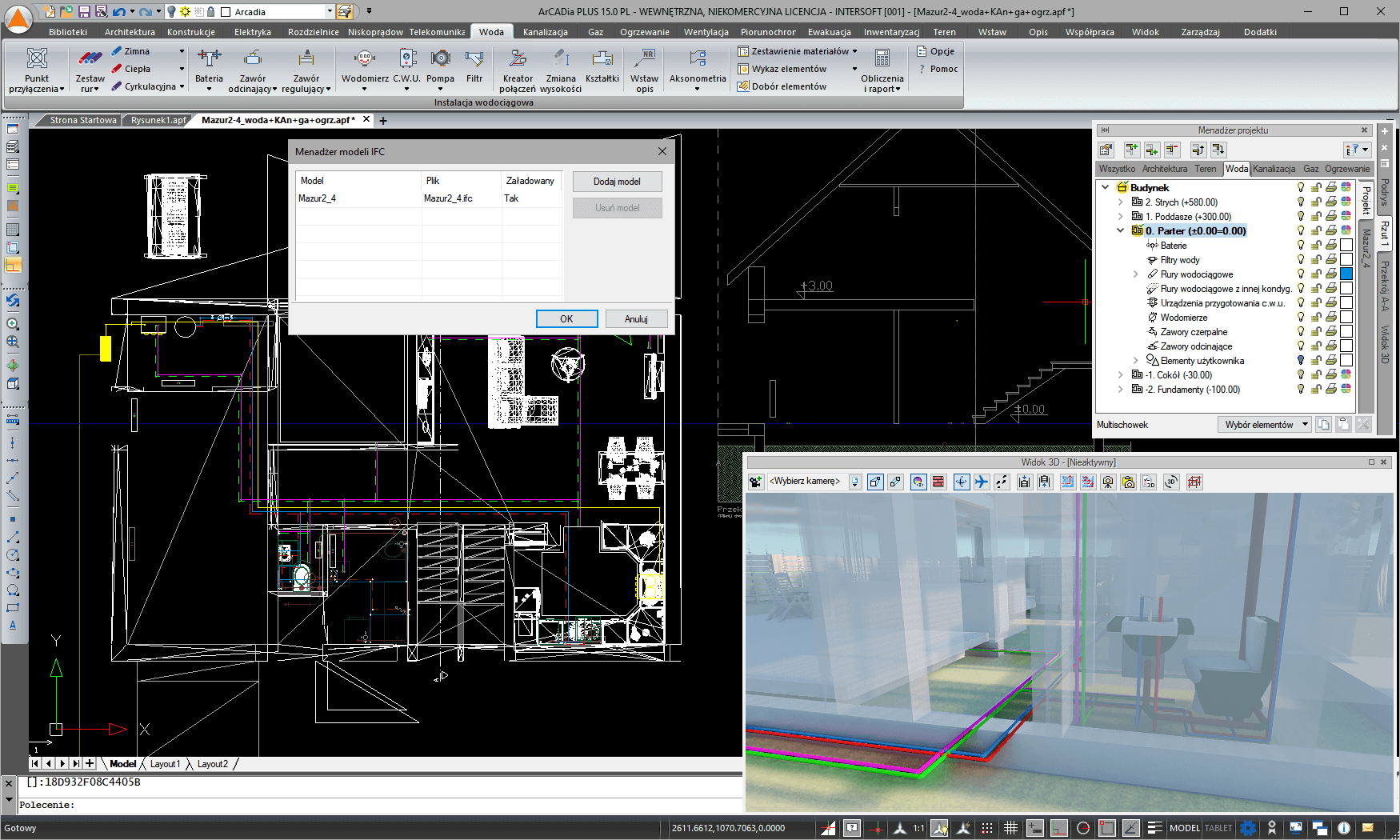
Task: Click Dodaj model button
Action: pos(617,182)
